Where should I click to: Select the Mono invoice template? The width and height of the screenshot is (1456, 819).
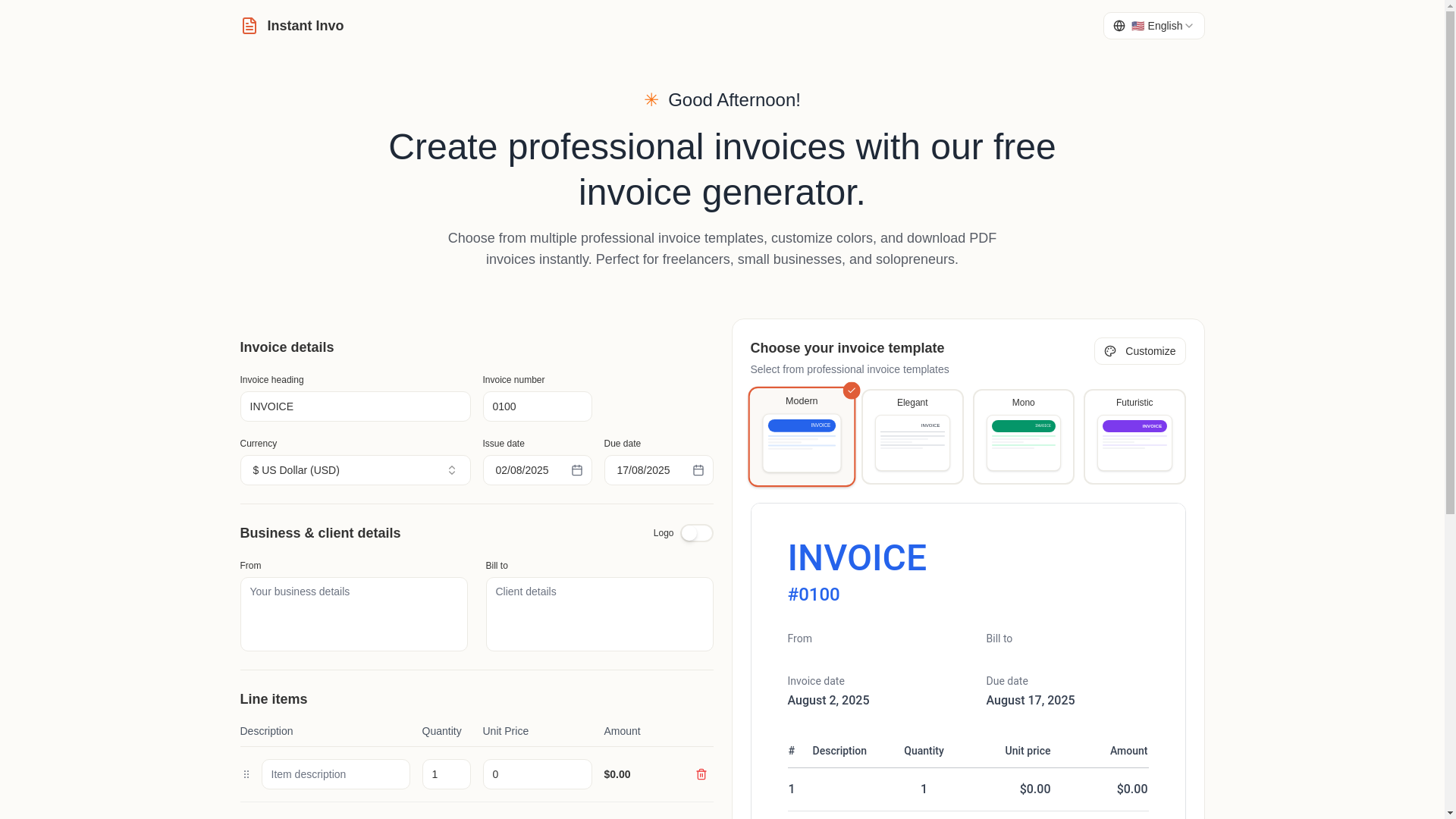point(1023,437)
